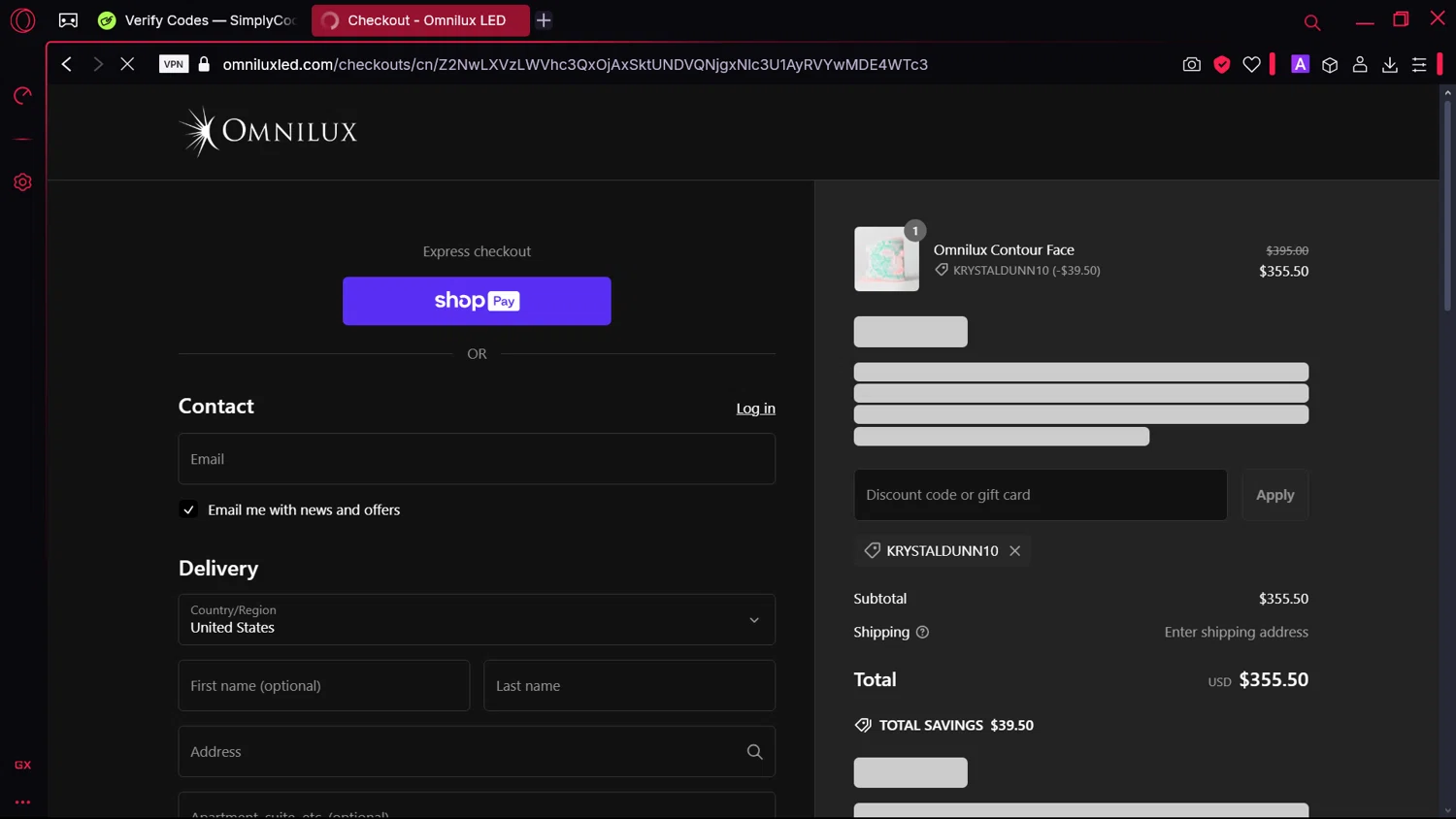This screenshot has width=1456, height=819.
Task: Stop the page loading
Action: click(127, 64)
